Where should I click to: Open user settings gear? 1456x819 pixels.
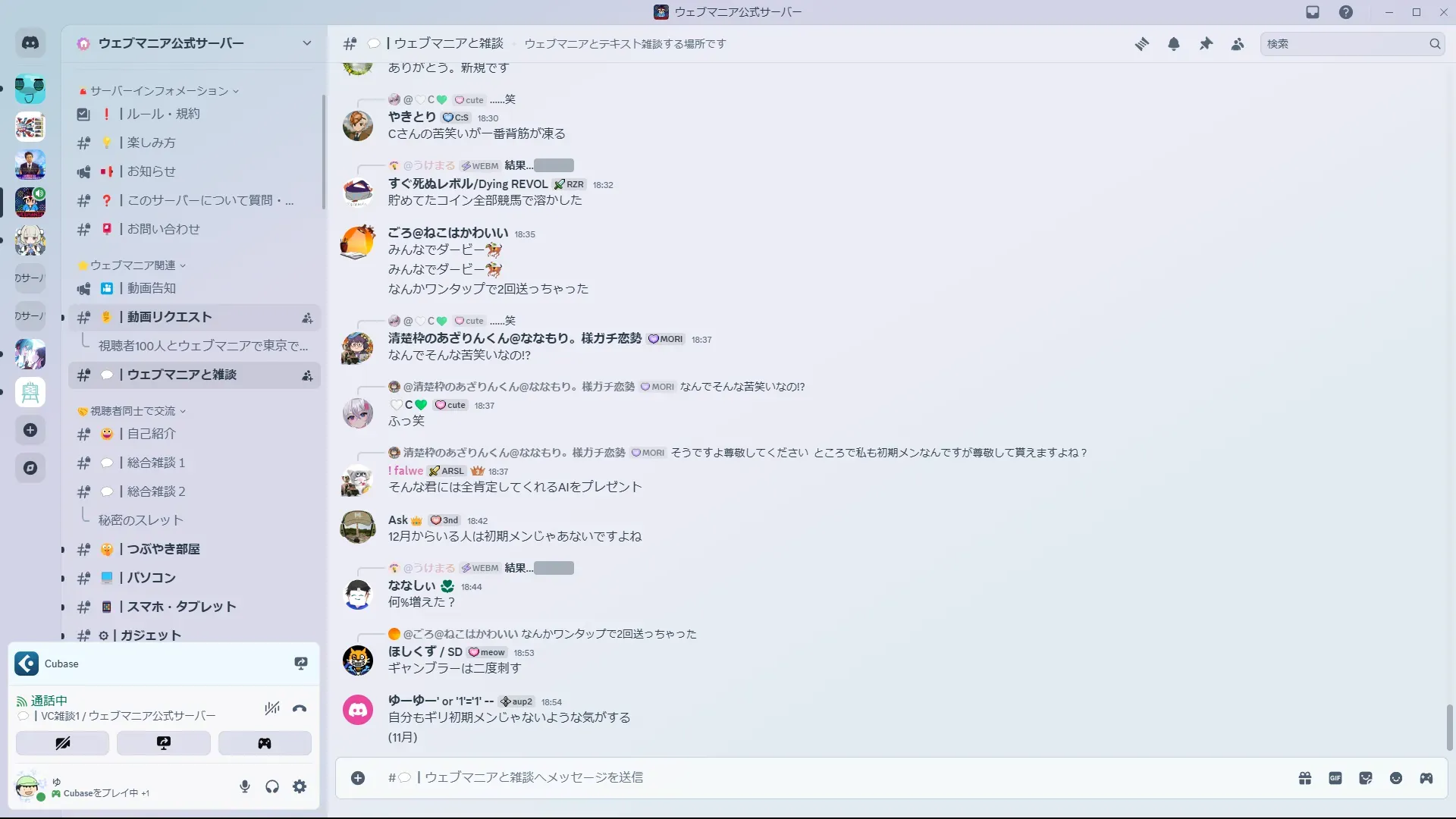[300, 786]
